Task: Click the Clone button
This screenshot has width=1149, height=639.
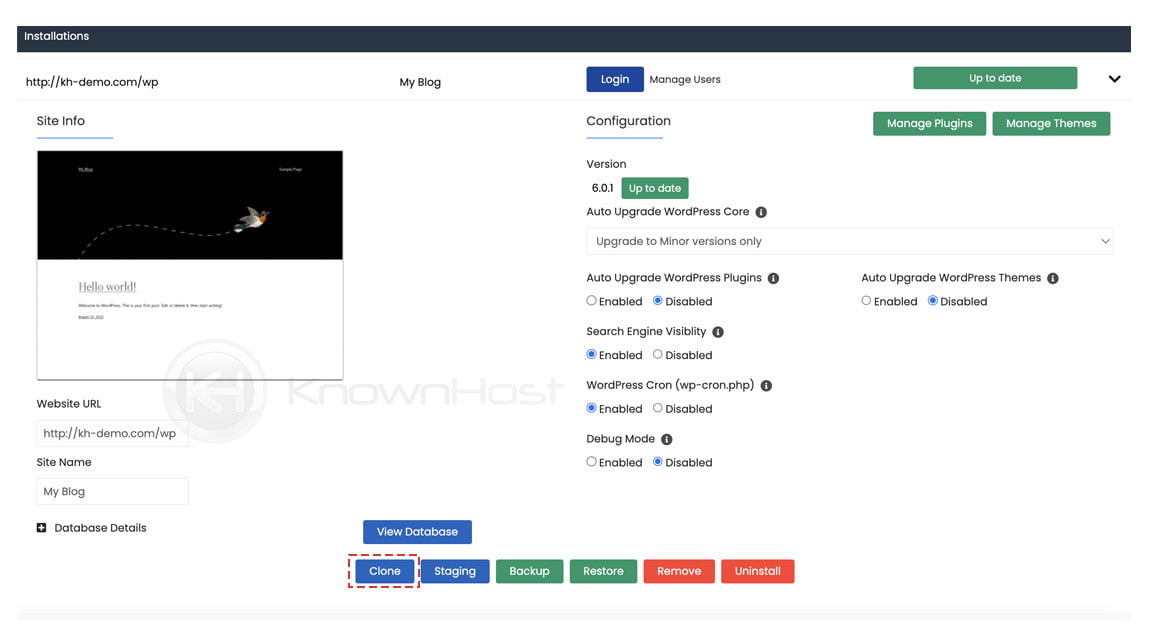Action: pyautogui.click(x=384, y=570)
